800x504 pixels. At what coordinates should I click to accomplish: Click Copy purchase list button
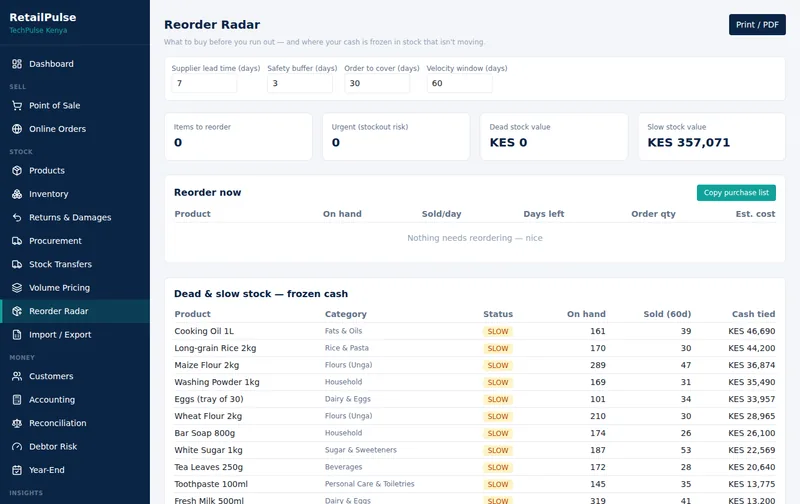[x=736, y=193]
